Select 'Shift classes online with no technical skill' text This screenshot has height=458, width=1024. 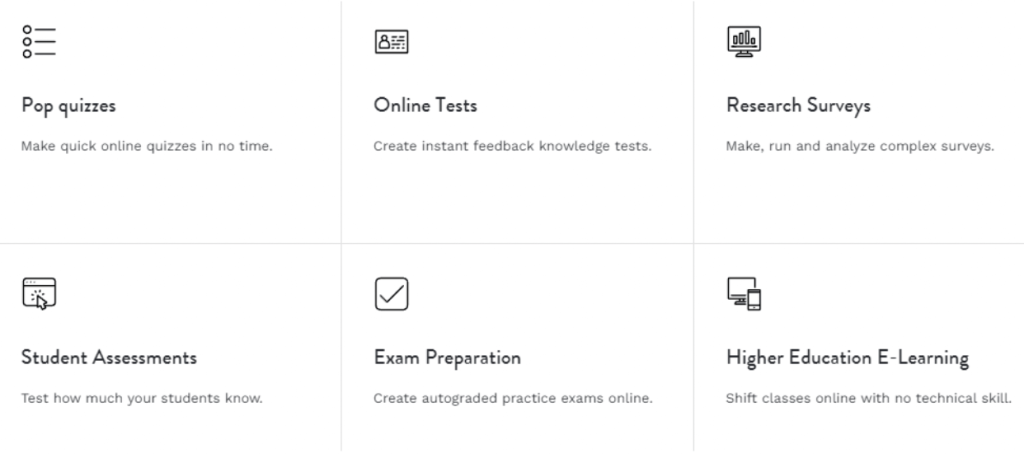point(869,398)
